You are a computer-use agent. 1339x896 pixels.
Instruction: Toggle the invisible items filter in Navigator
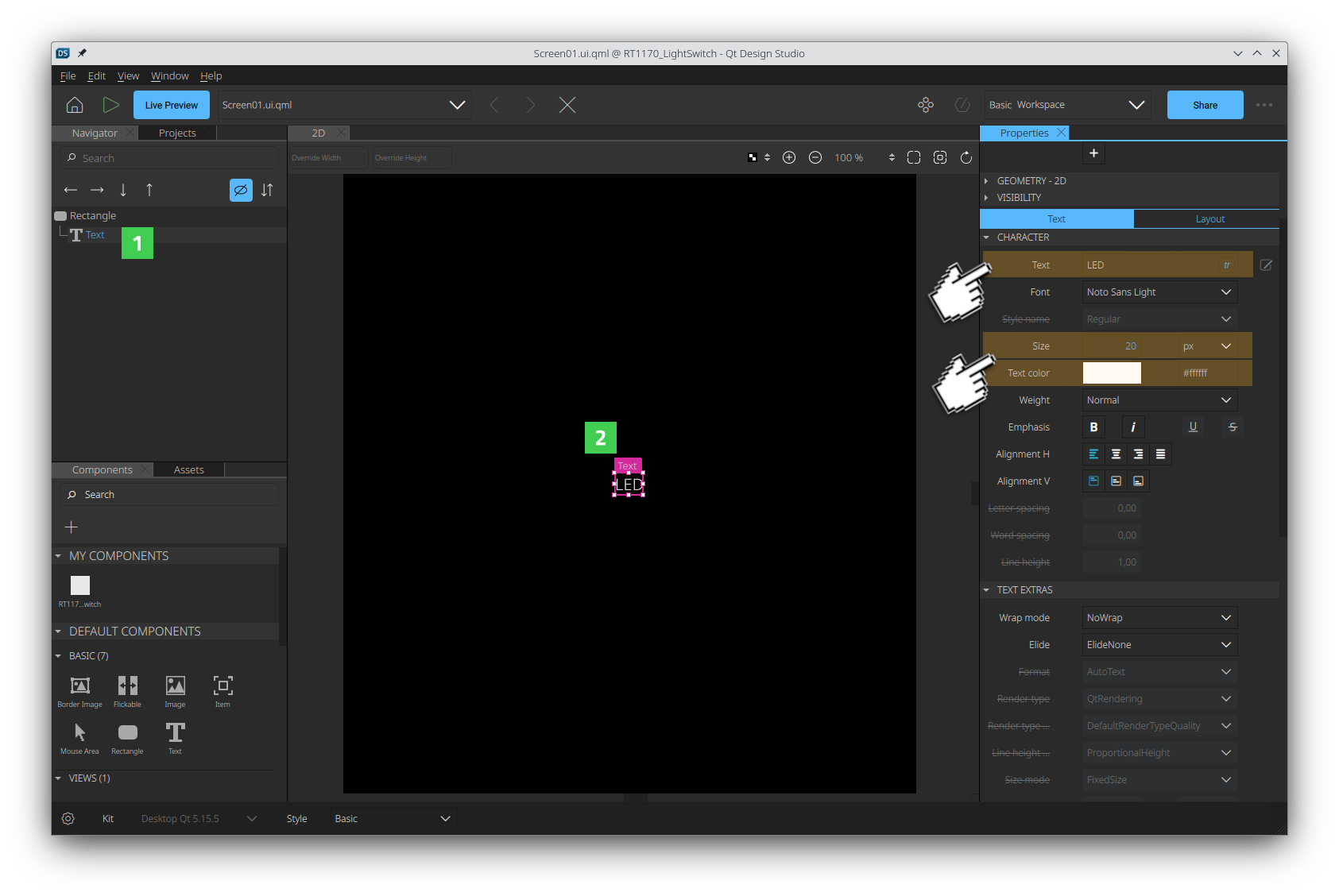point(241,191)
